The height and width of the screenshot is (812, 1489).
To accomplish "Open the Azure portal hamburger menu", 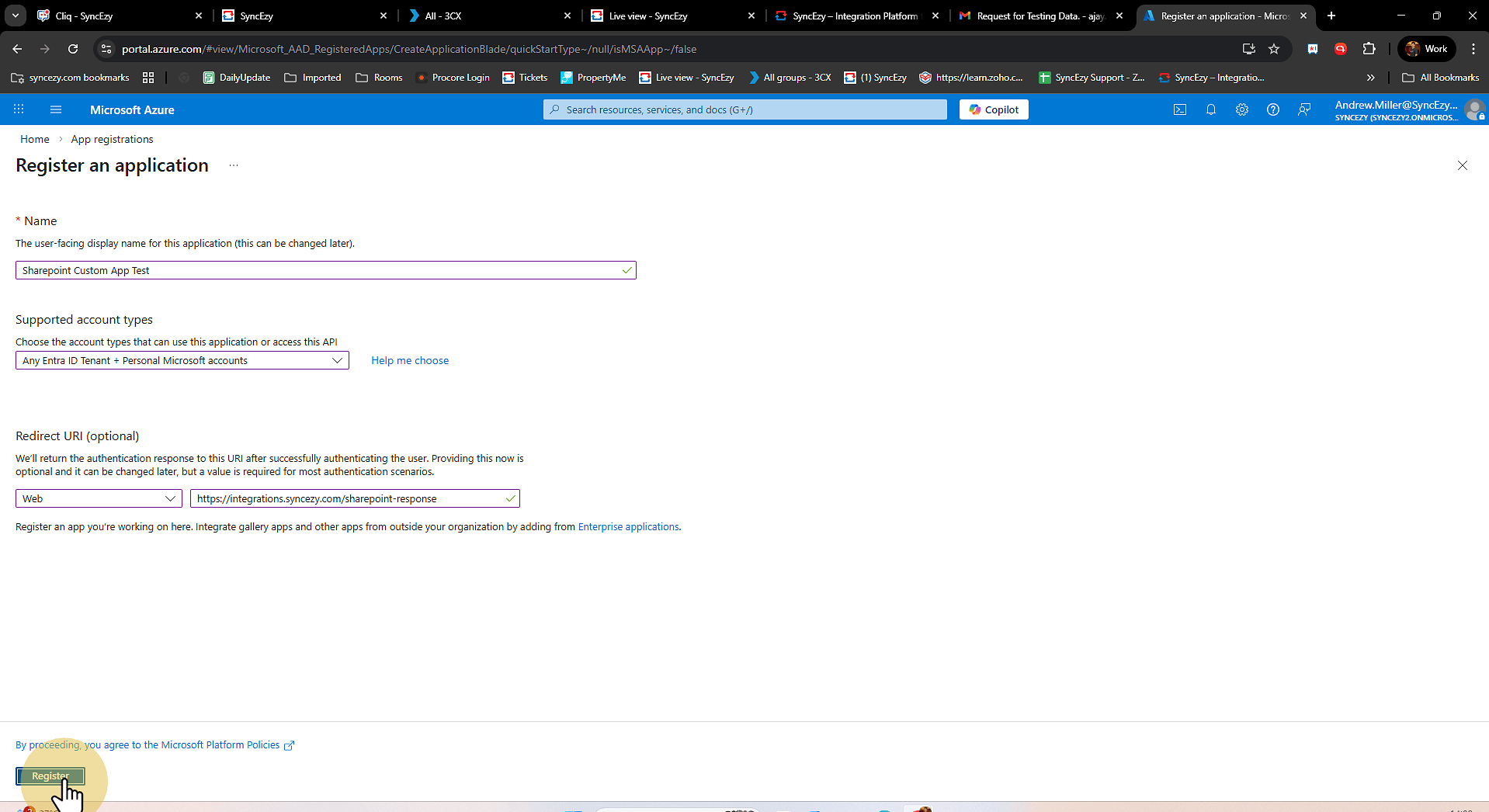I will [x=56, y=109].
